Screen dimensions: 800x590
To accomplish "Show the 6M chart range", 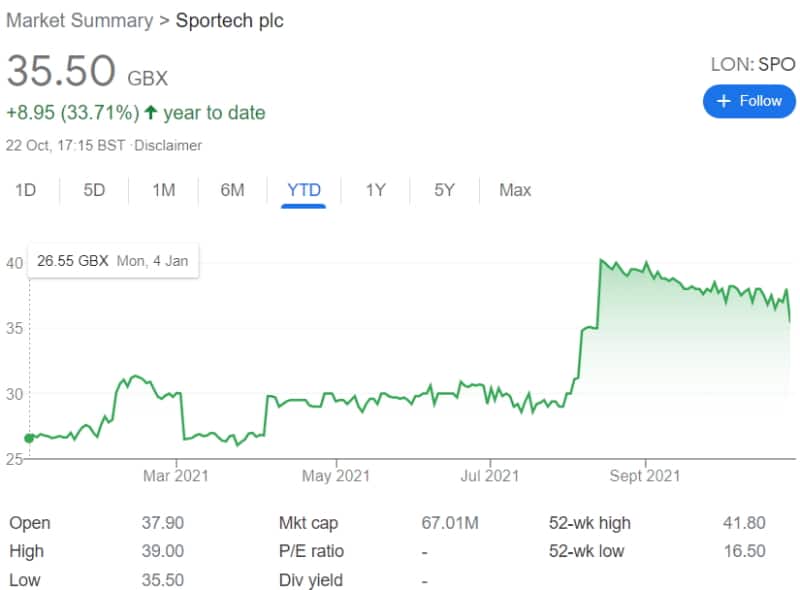I will pos(233,190).
